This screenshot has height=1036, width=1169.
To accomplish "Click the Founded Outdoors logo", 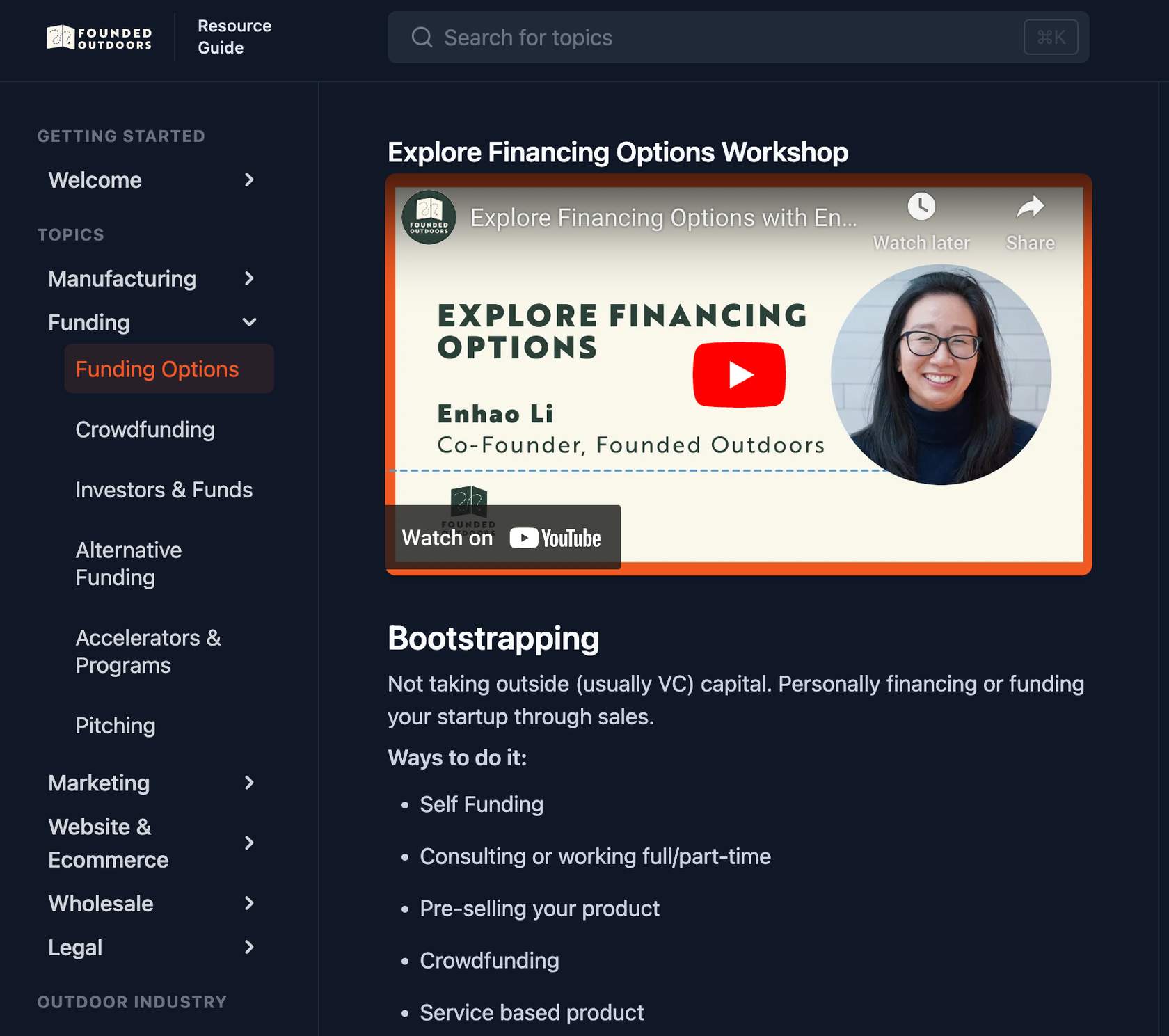I will click(x=99, y=38).
